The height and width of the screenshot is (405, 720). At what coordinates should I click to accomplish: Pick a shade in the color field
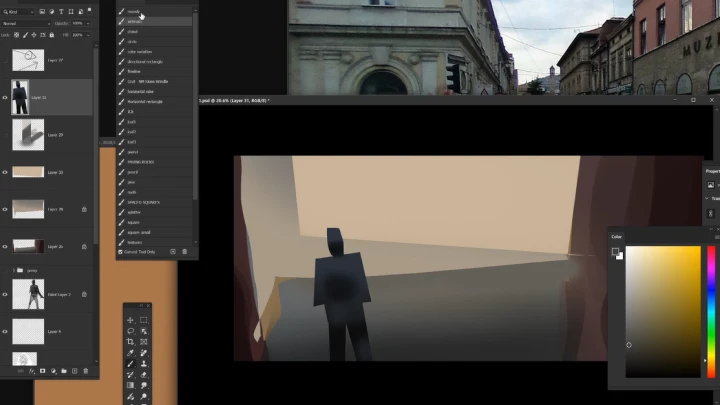(663, 312)
